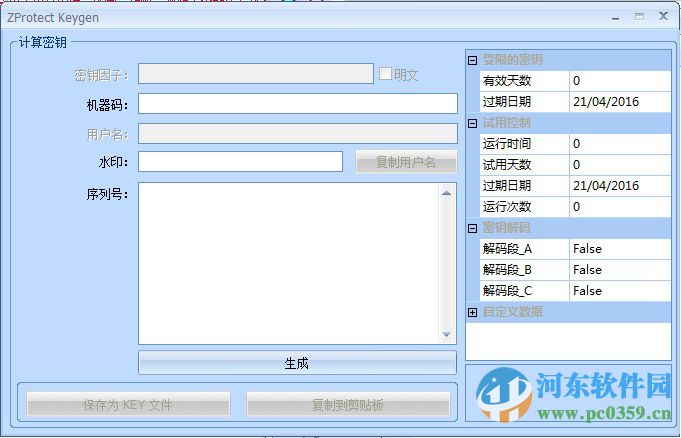Select the 试用天数 value cell
The width and height of the screenshot is (681, 438).
620,165
